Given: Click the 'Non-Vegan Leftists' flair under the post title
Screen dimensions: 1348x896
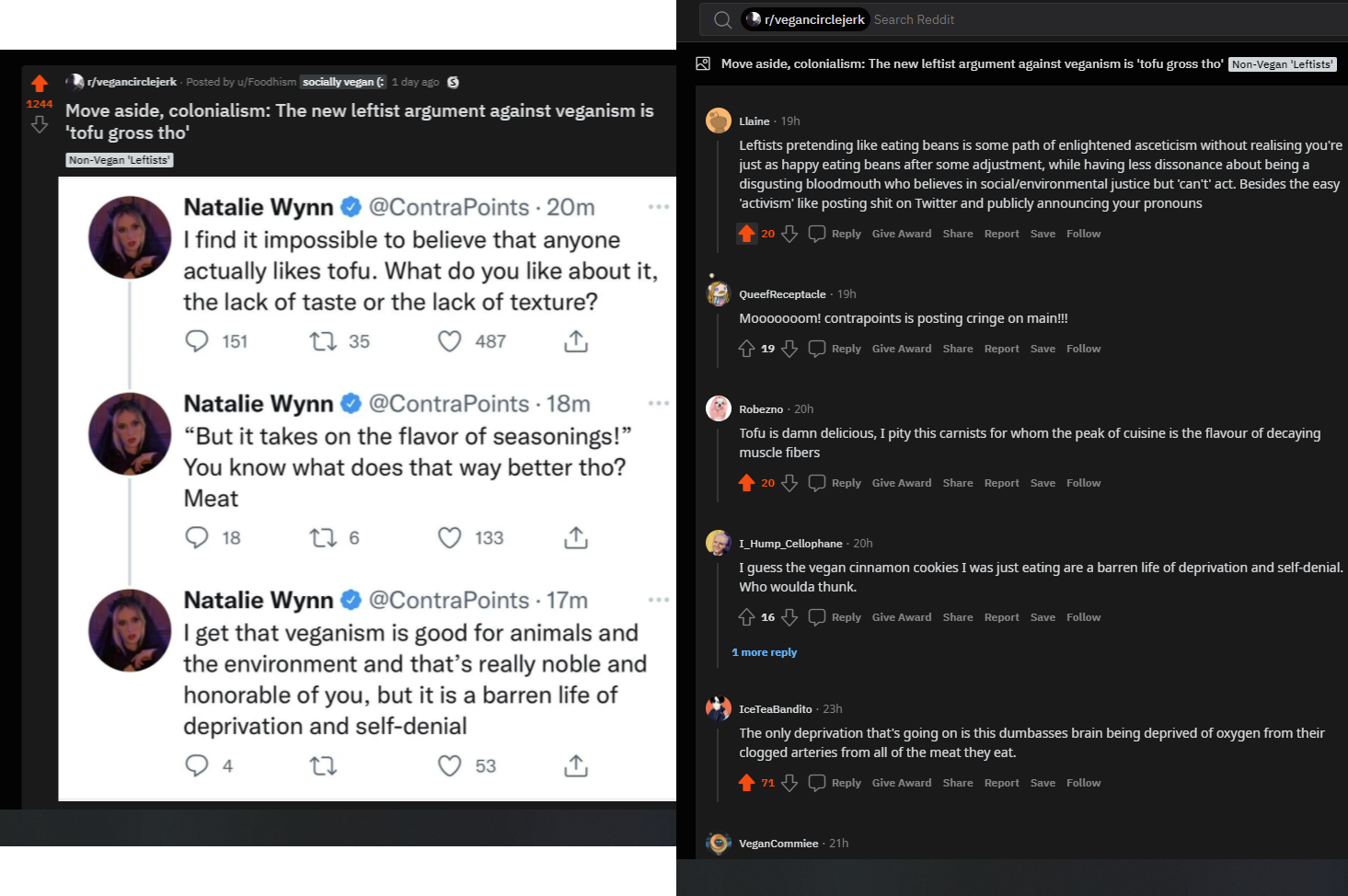Looking at the screenshot, I should [120, 160].
